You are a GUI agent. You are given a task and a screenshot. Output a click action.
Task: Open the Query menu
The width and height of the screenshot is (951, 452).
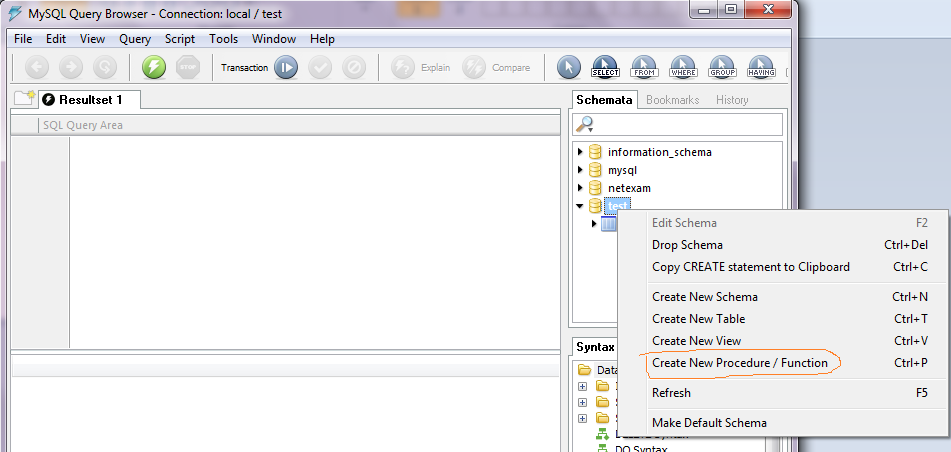pyautogui.click(x=135, y=39)
